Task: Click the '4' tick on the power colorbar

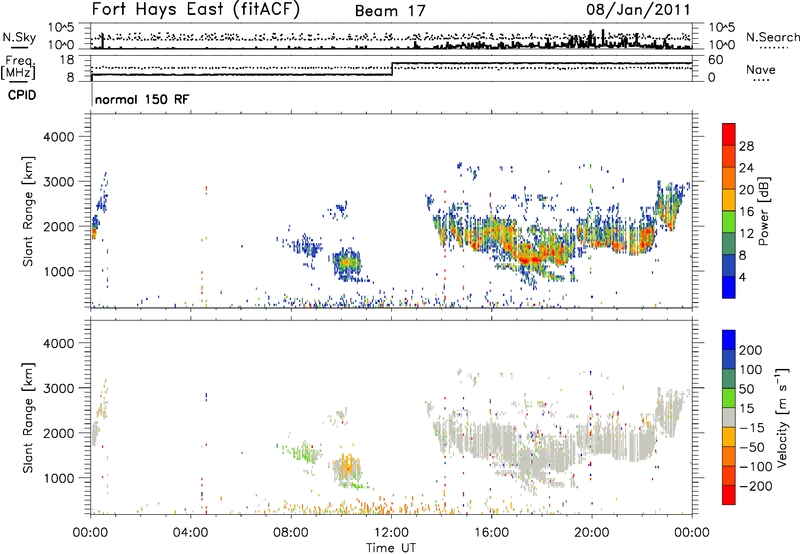Action: pos(742,277)
